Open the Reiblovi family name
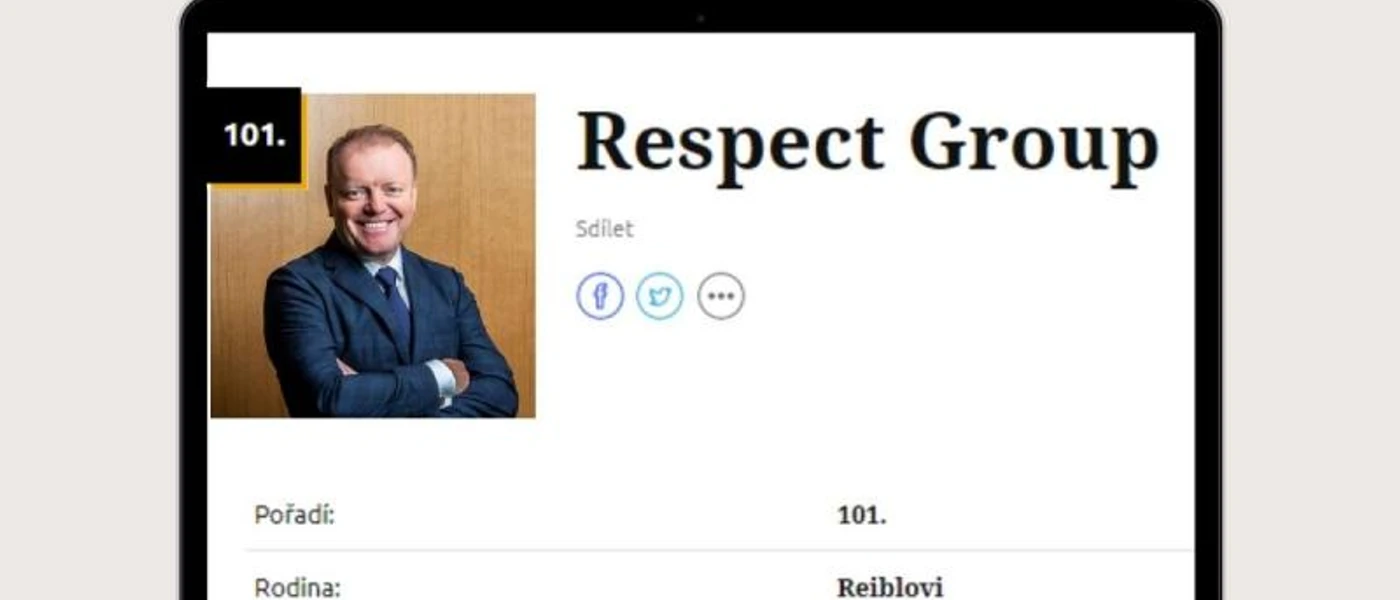Screen dimensions: 1400x600 [890, 587]
